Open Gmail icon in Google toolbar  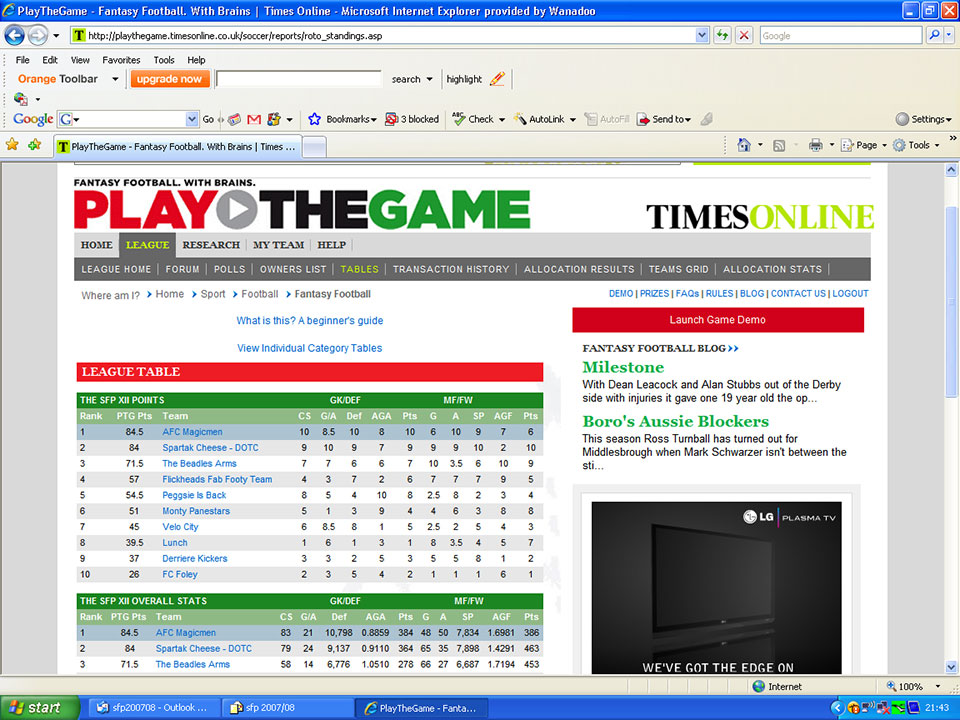click(254, 119)
